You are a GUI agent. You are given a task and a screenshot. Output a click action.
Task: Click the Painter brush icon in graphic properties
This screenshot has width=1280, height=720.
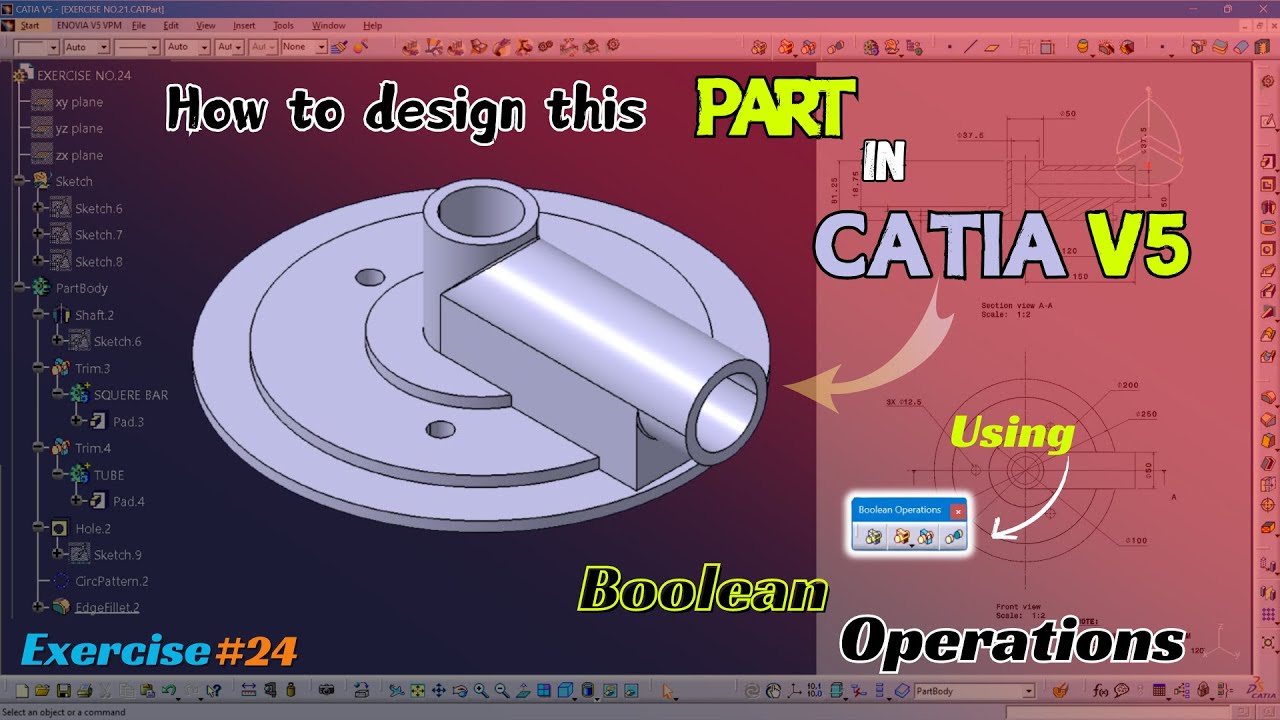point(338,46)
